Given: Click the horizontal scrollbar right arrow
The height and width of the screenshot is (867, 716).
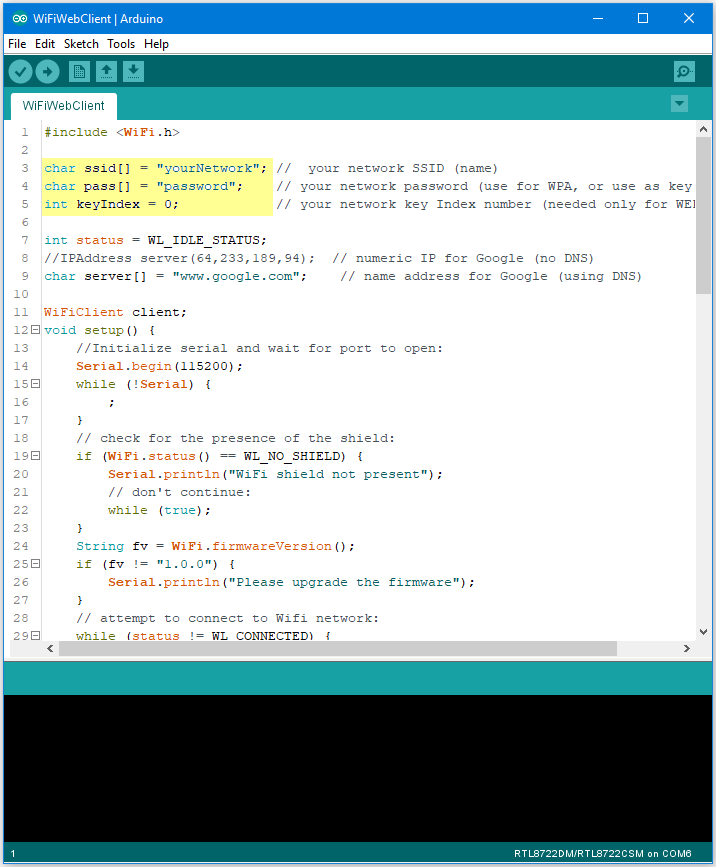Looking at the screenshot, I should coord(687,648).
